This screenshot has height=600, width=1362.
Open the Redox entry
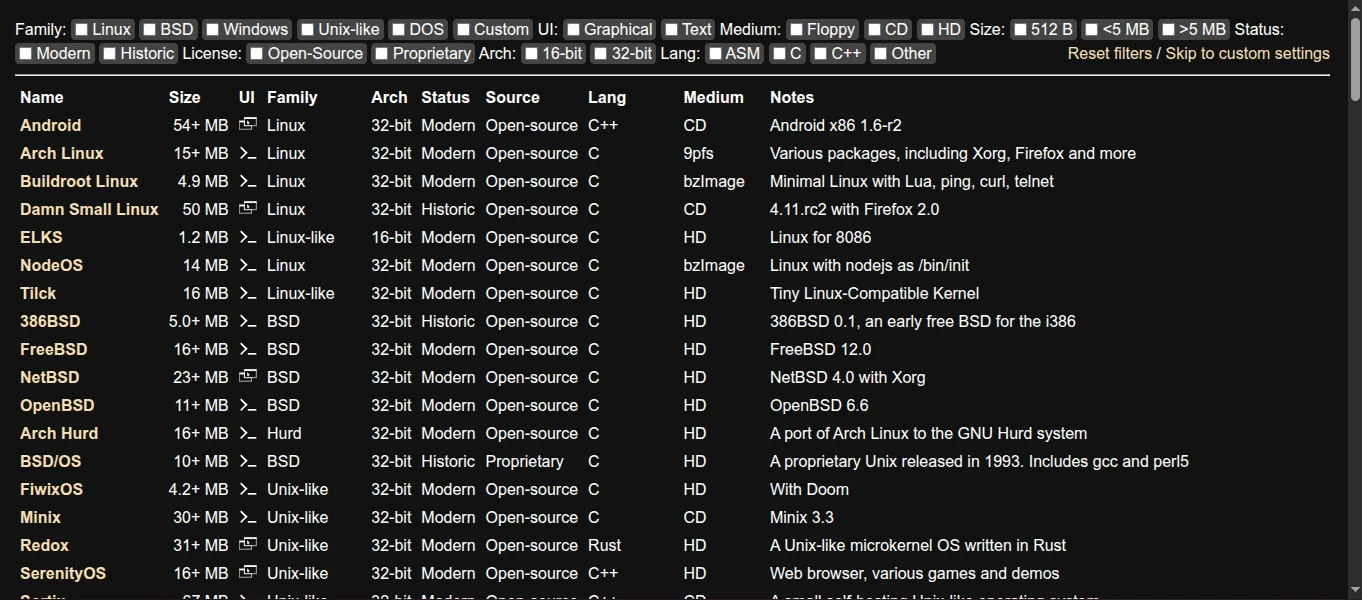coord(44,545)
